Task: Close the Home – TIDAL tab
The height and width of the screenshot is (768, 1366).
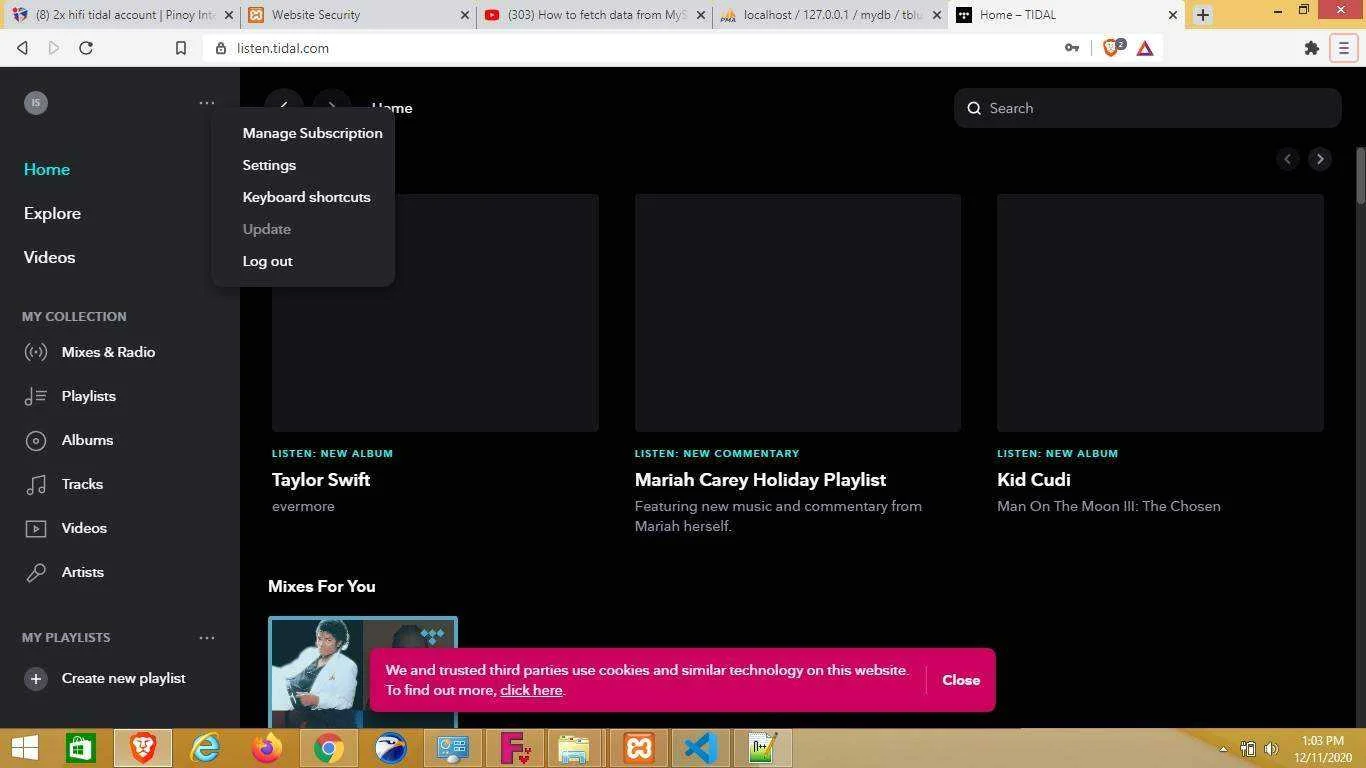Action: (1173, 15)
